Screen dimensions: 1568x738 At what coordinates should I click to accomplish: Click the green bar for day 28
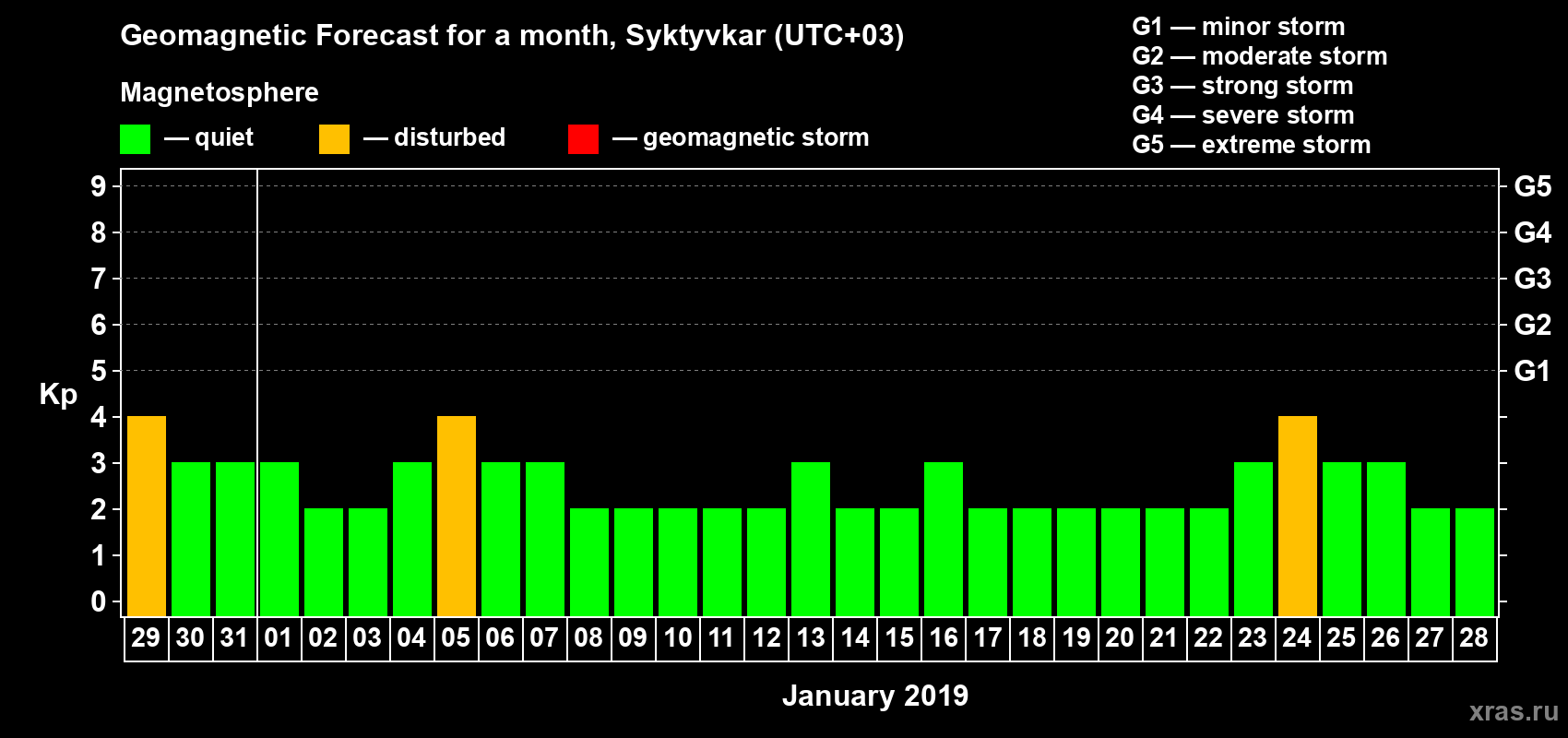click(1475, 562)
